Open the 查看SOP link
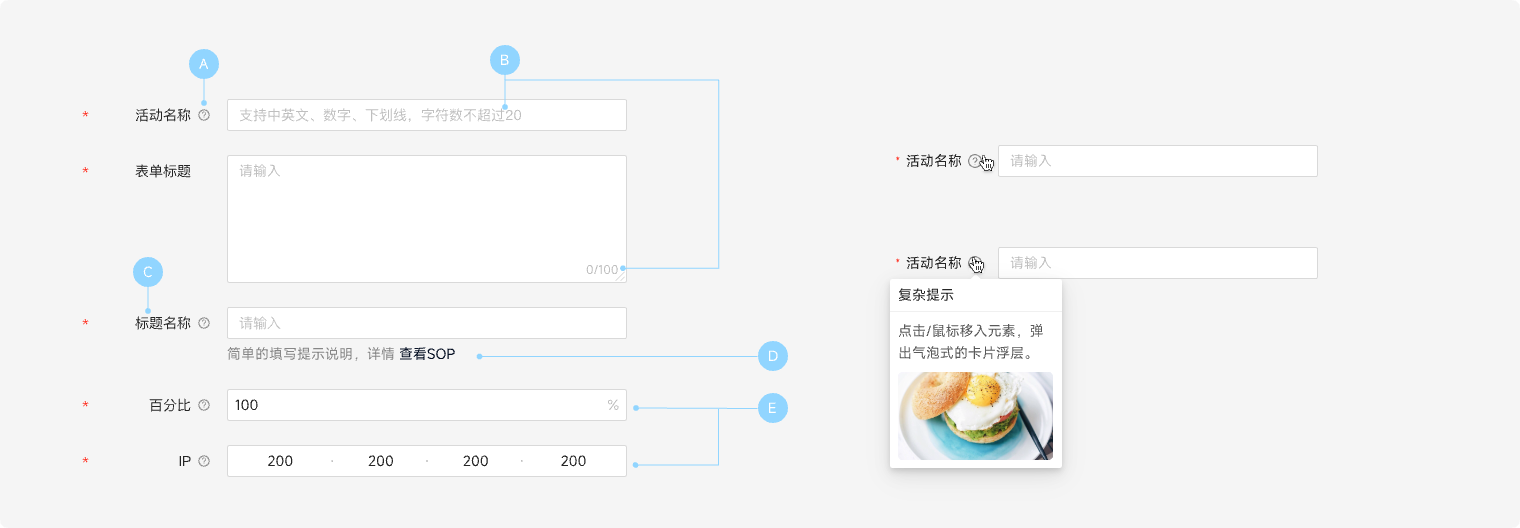 (x=427, y=354)
